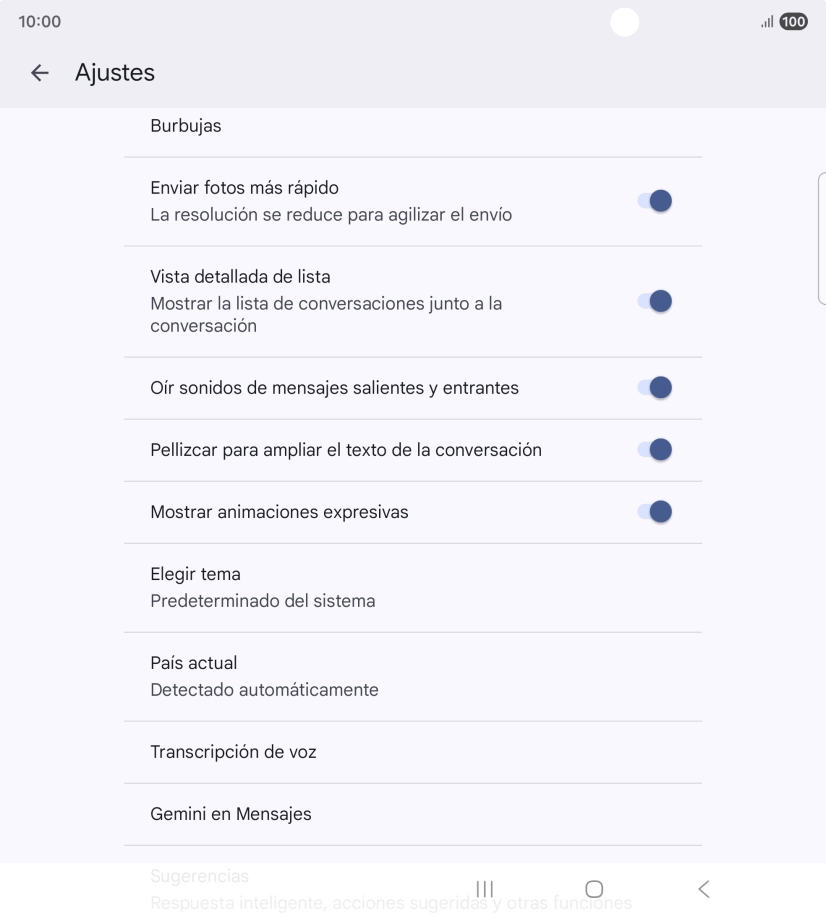Tap the recent apps navigation button
This screenshot has height=916, width=826.
point(484,888)
